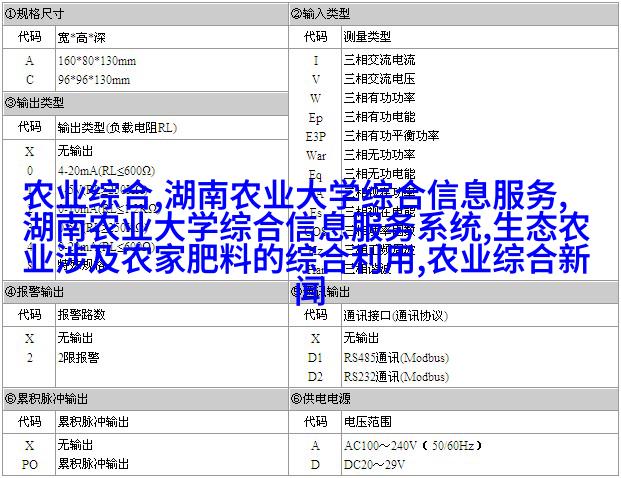Image resolution: width=621 pixels, height=478 pixels.
Task: Click 无输出 under the 通讯接口 column
Action: [361, 338]
